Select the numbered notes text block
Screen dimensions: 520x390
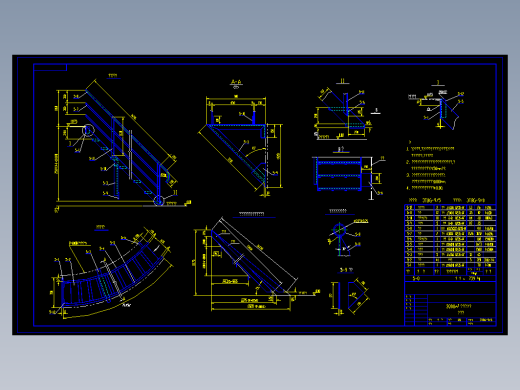(431, 165)
